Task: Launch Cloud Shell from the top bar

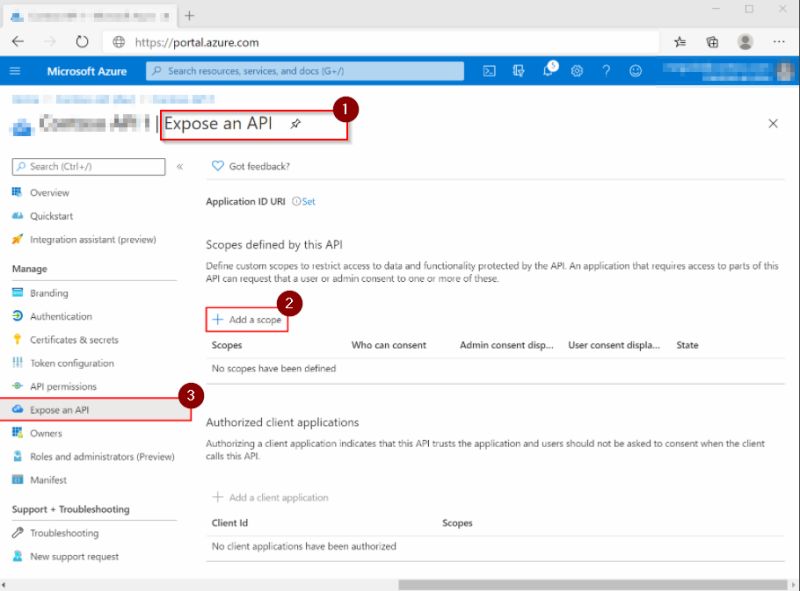Action: pos(488,70)
